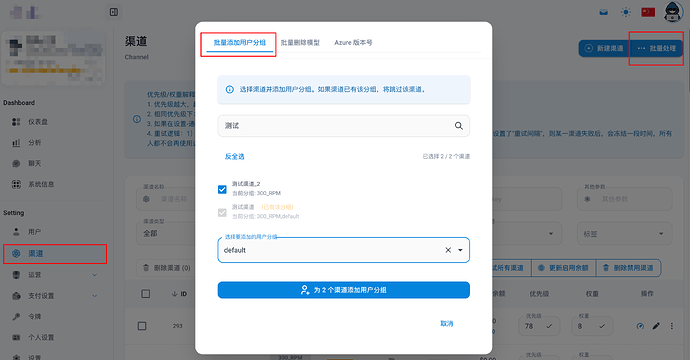This screenshot has width=690, height=360.
Task: Click the weight 8 field
Action: [x=592, y=326]
